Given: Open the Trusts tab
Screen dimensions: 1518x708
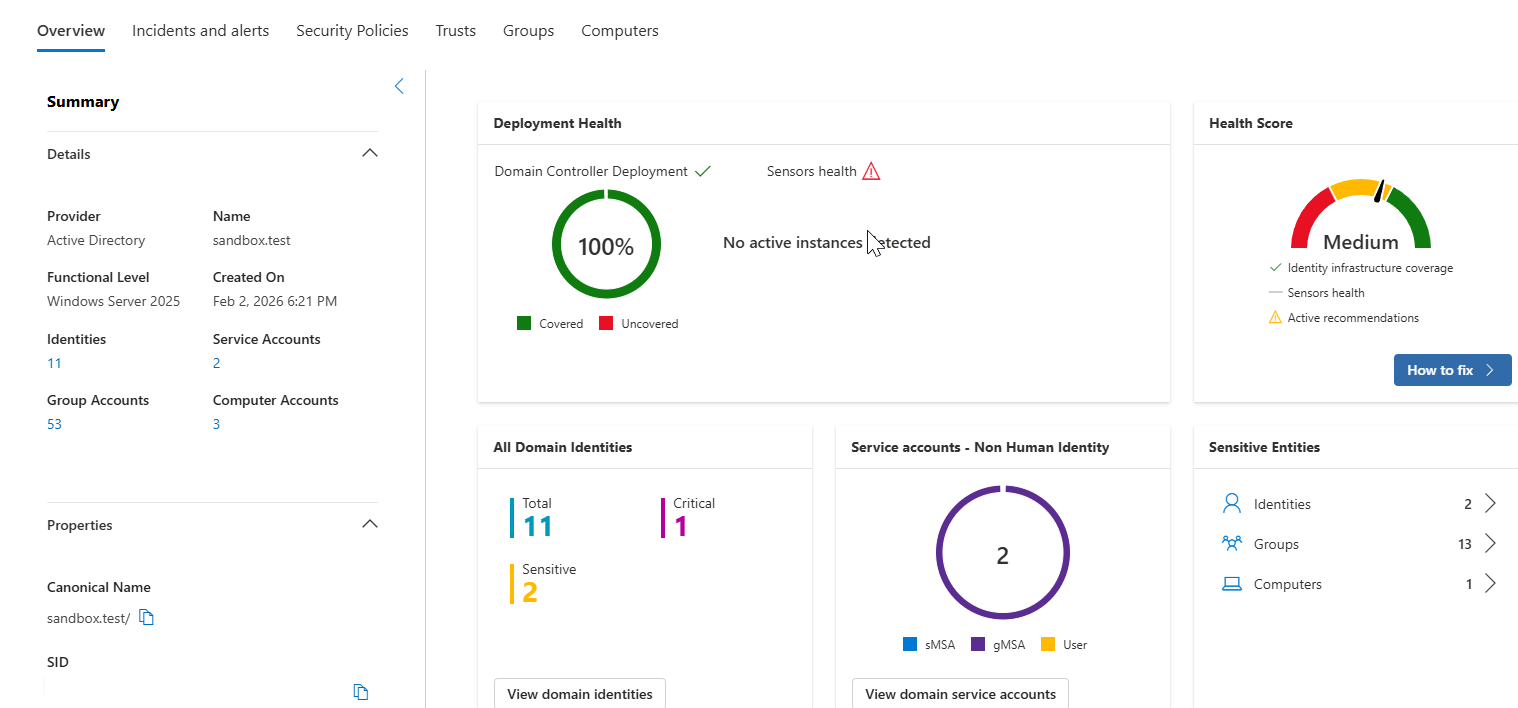Looking at the screenshot, I should pos(455,30).
